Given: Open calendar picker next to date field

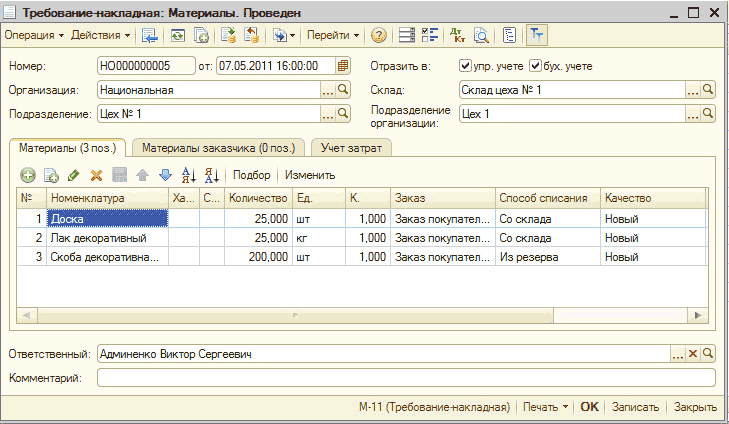Looking at the screenshot, I should pyautogui.click(x=343, y=66).
